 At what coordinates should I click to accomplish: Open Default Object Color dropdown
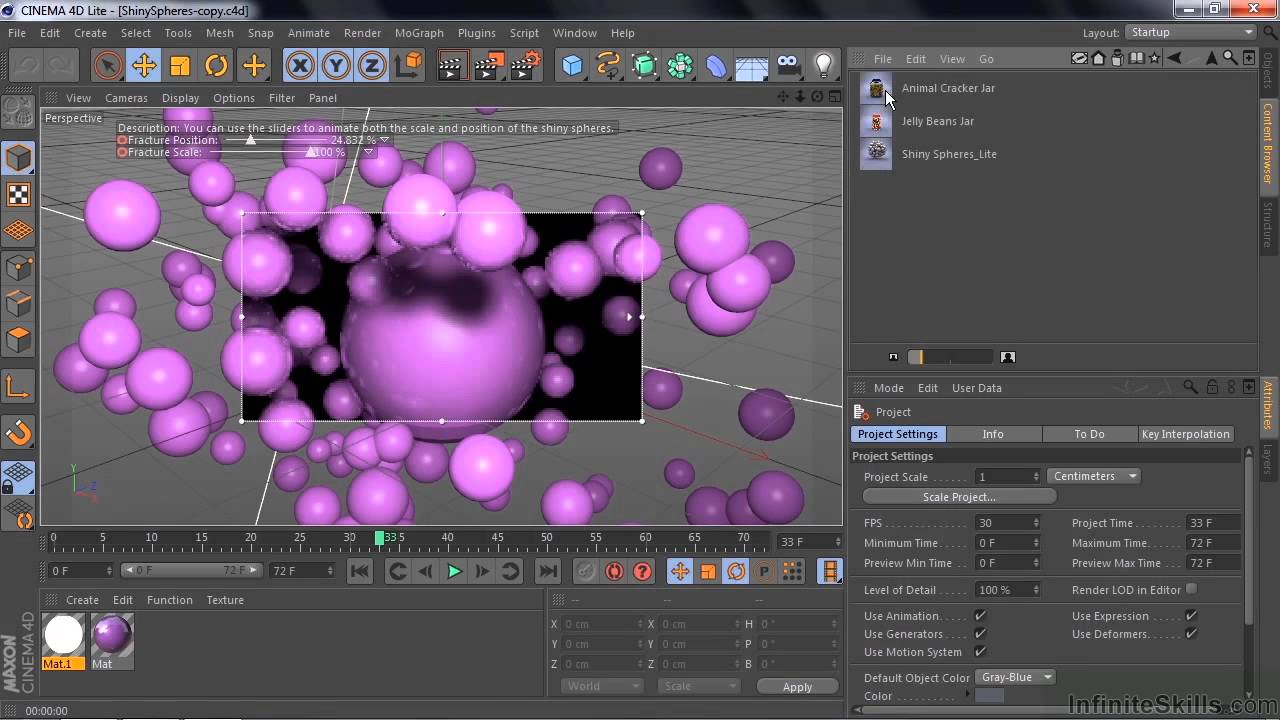tap(1014, 677)
